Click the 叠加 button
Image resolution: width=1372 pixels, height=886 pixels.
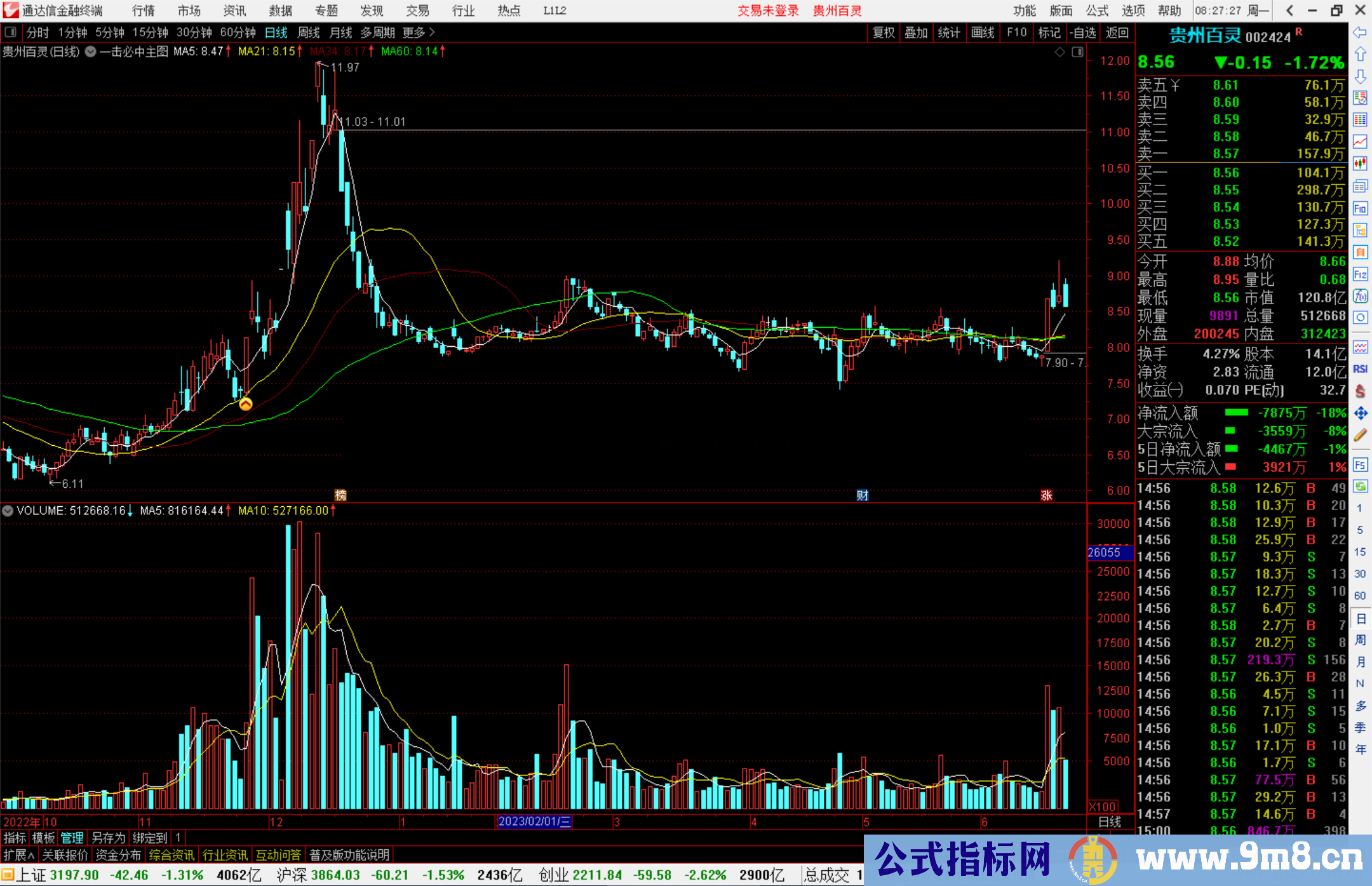click(x=916, y=32)
